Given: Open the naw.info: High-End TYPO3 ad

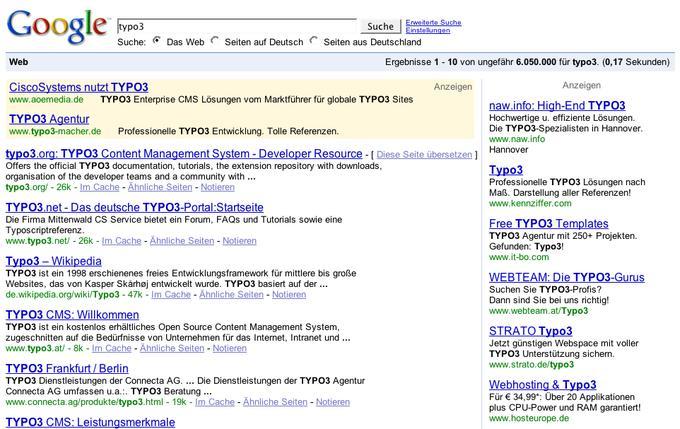Looking at the screenshot, I should [557, 106].
